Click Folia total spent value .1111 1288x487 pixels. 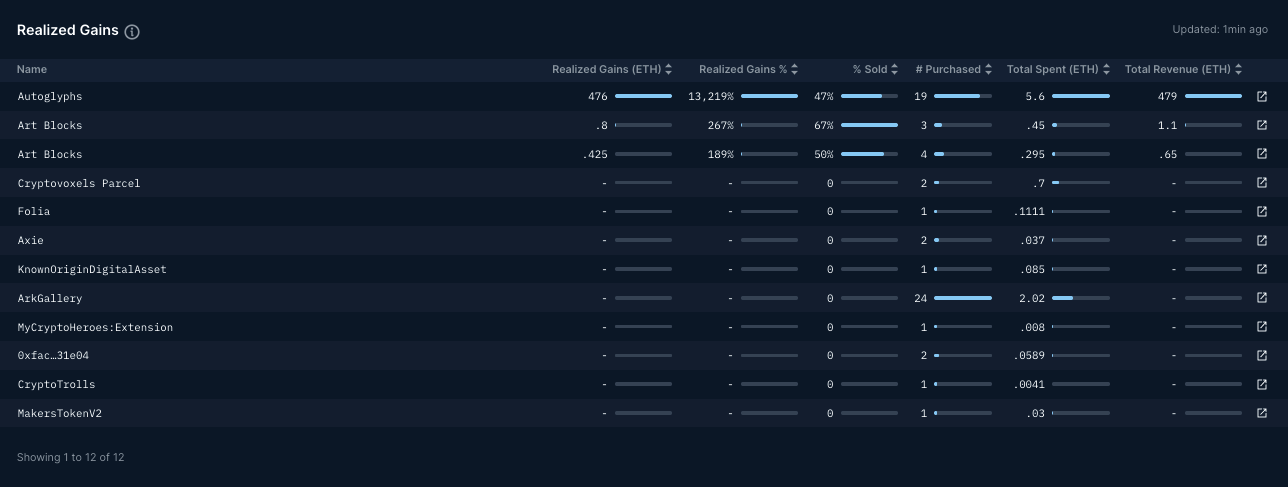coord(1029,212)
